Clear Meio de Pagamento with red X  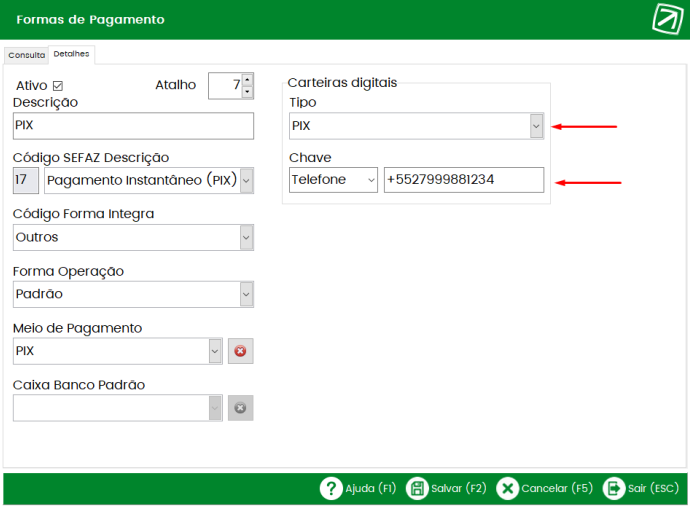click(x=240, y=351)
